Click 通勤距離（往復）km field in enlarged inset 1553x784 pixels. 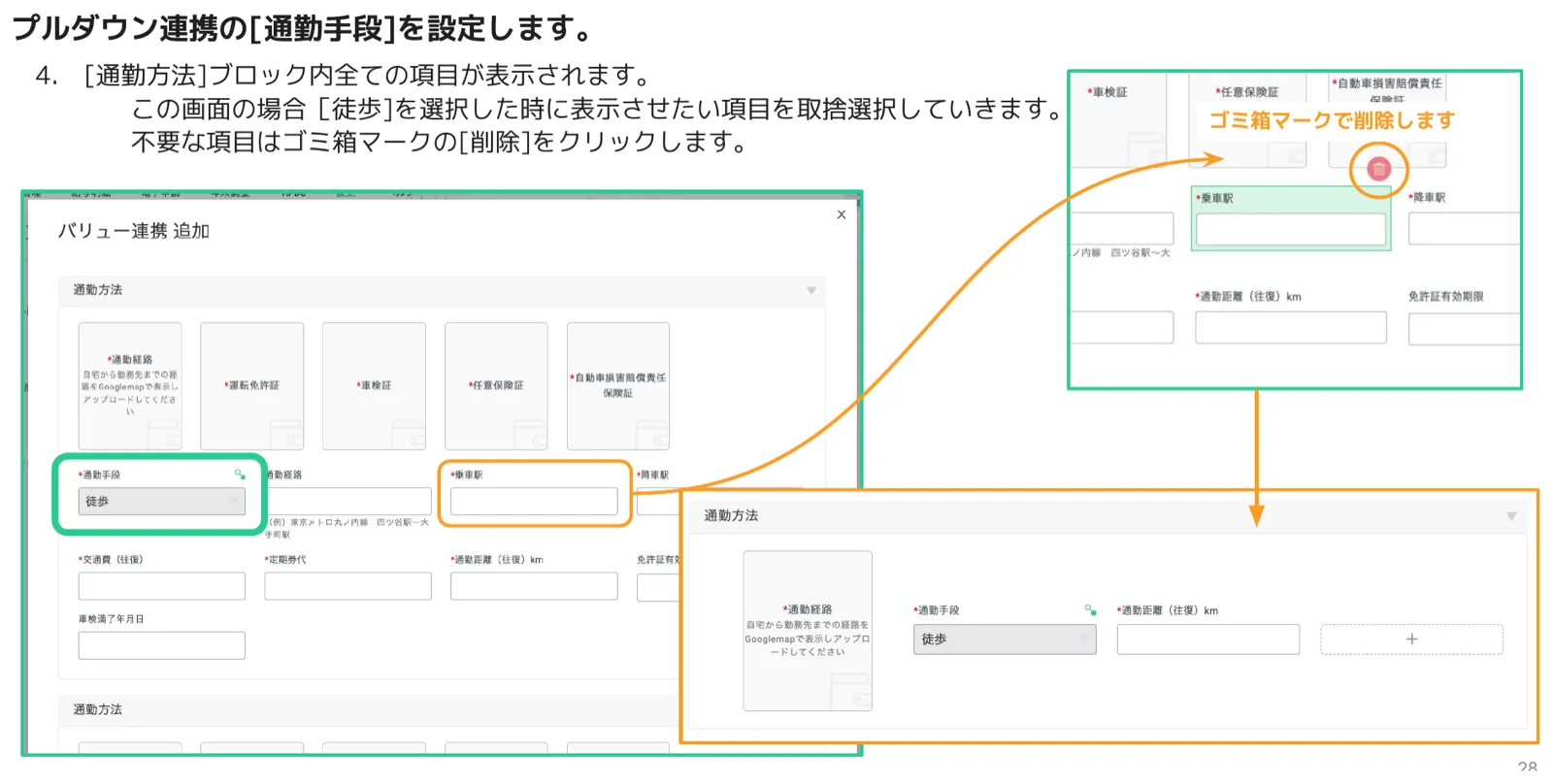1291,328
